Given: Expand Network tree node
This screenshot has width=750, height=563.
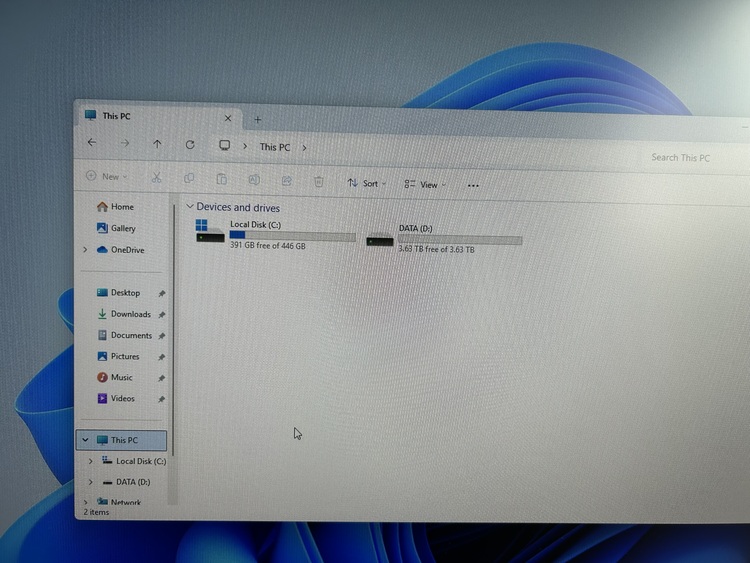Looking at the screenshot, I should click(86, 502).
